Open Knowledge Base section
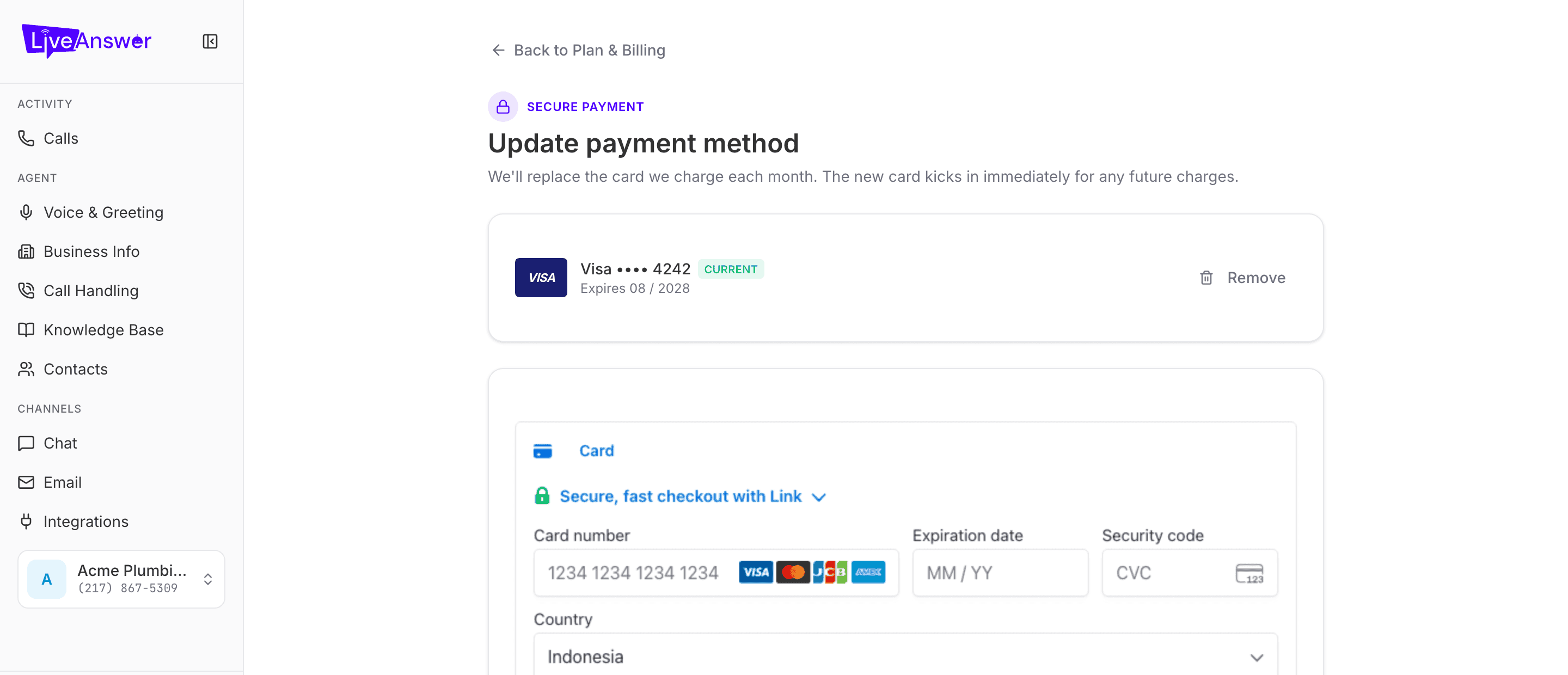The height and width of the screenshot is (675, 1568). tap(122, 330)
